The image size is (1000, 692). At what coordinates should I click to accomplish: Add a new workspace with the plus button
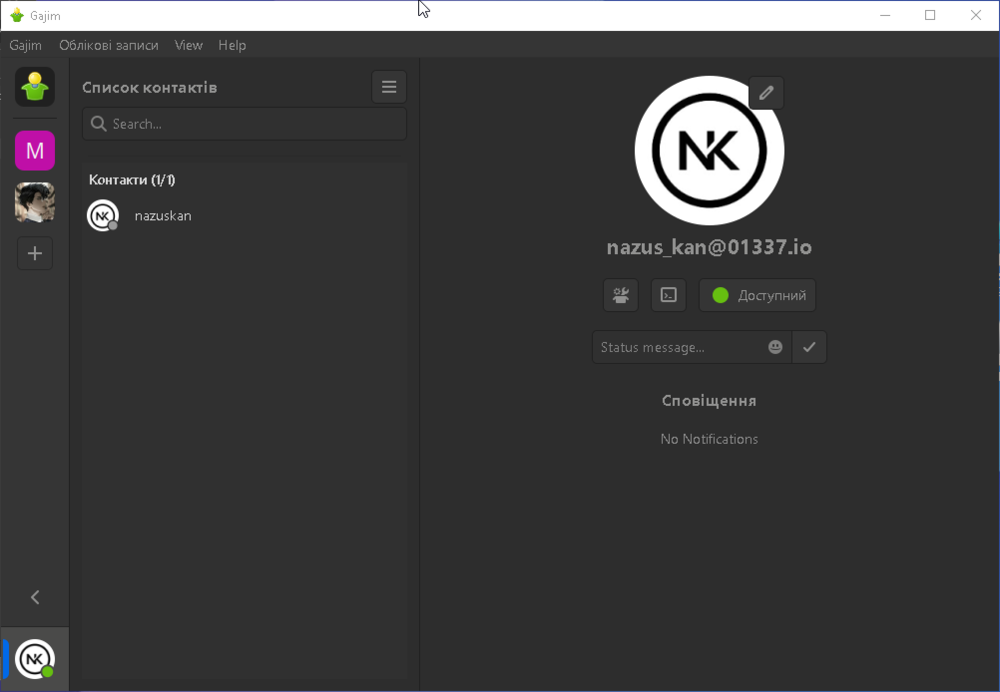pos(35,253)
